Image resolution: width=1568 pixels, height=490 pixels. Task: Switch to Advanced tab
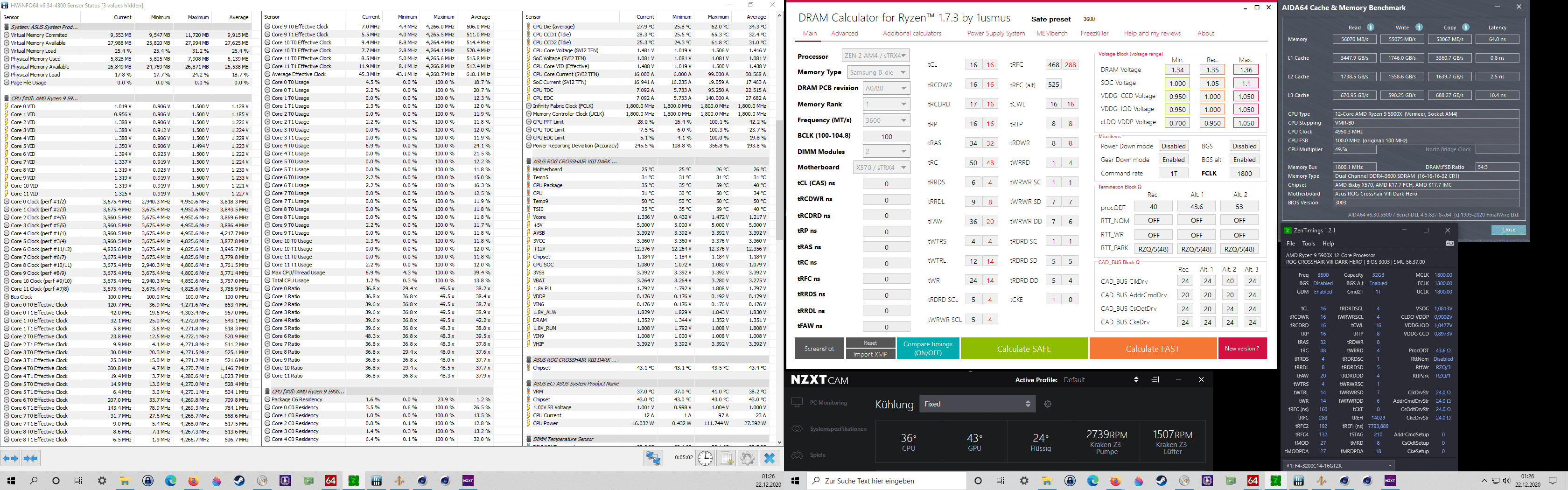click(x=844, y=34)
